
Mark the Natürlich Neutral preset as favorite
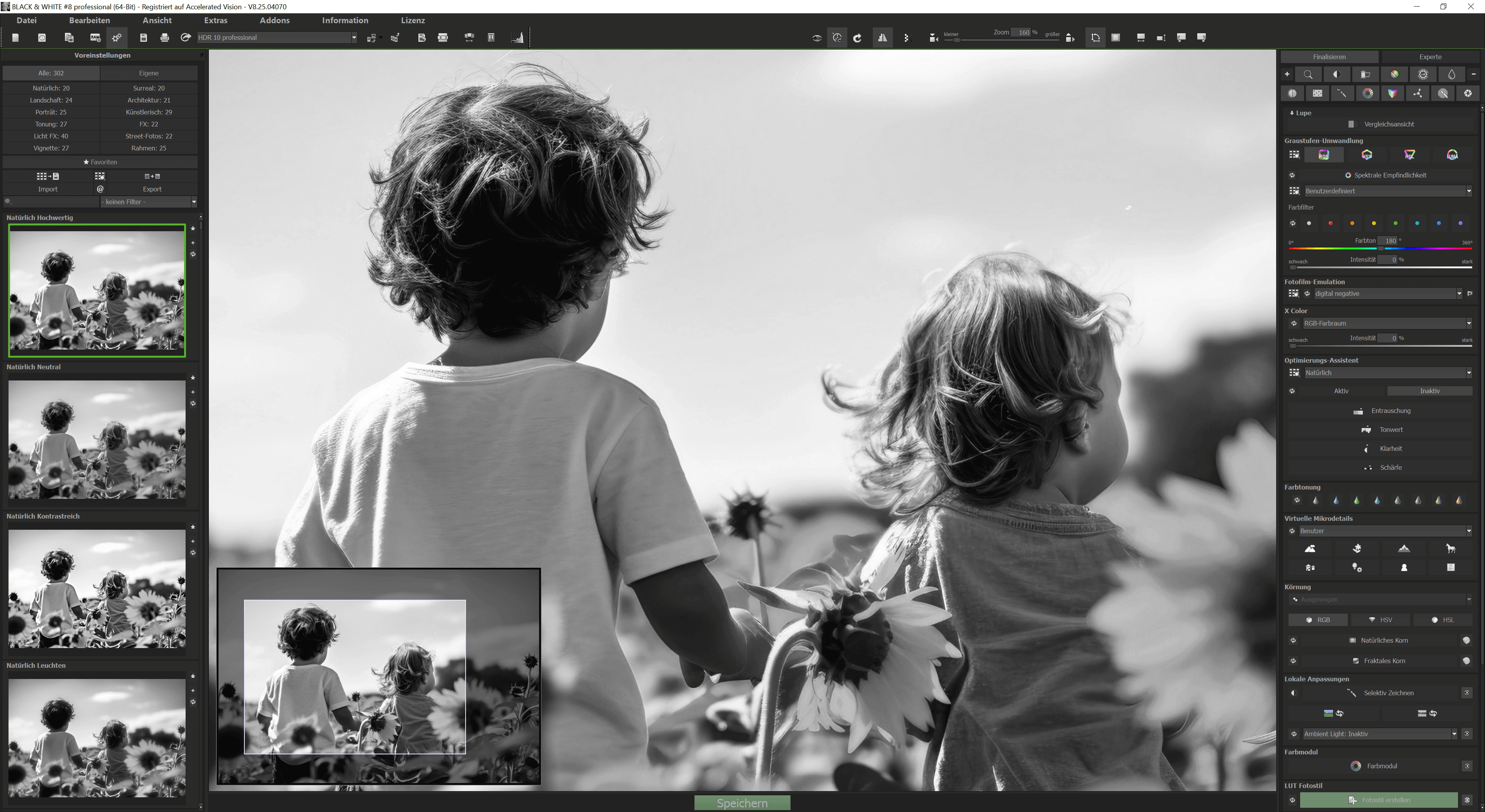(193, 377)
